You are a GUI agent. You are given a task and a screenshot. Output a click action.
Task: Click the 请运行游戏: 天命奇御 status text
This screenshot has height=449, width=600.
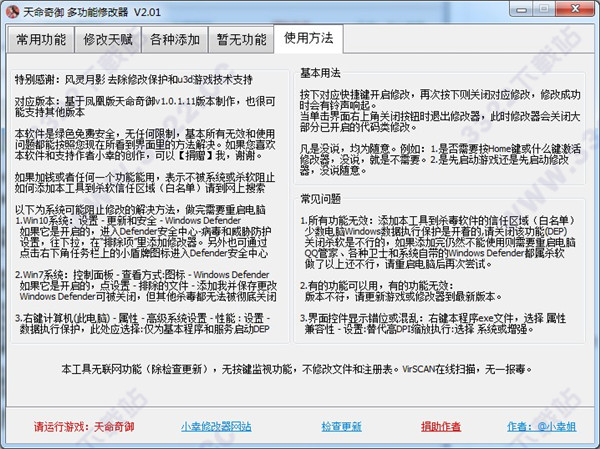pyautogui.click(x=84, y=426)
